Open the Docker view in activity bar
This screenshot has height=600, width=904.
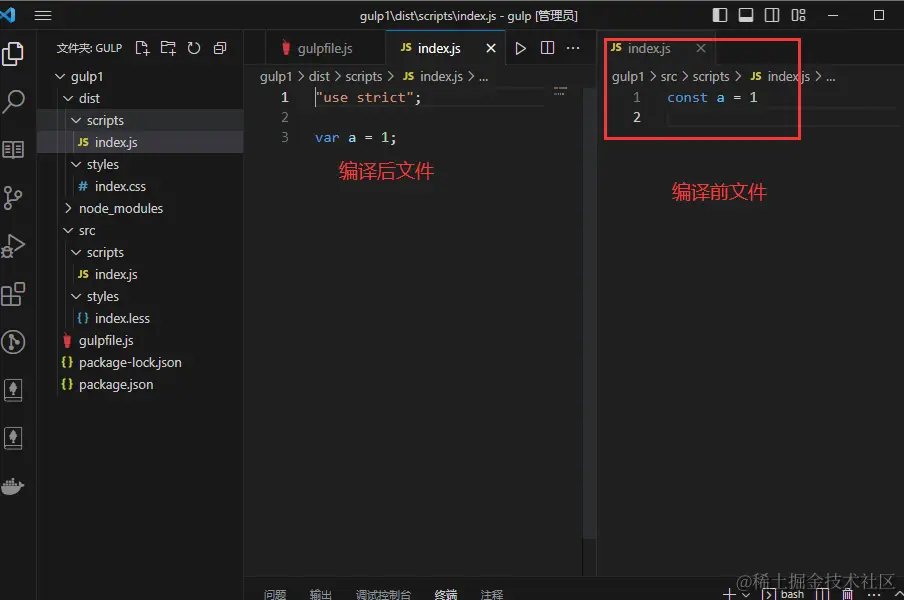tap(13, 486)
